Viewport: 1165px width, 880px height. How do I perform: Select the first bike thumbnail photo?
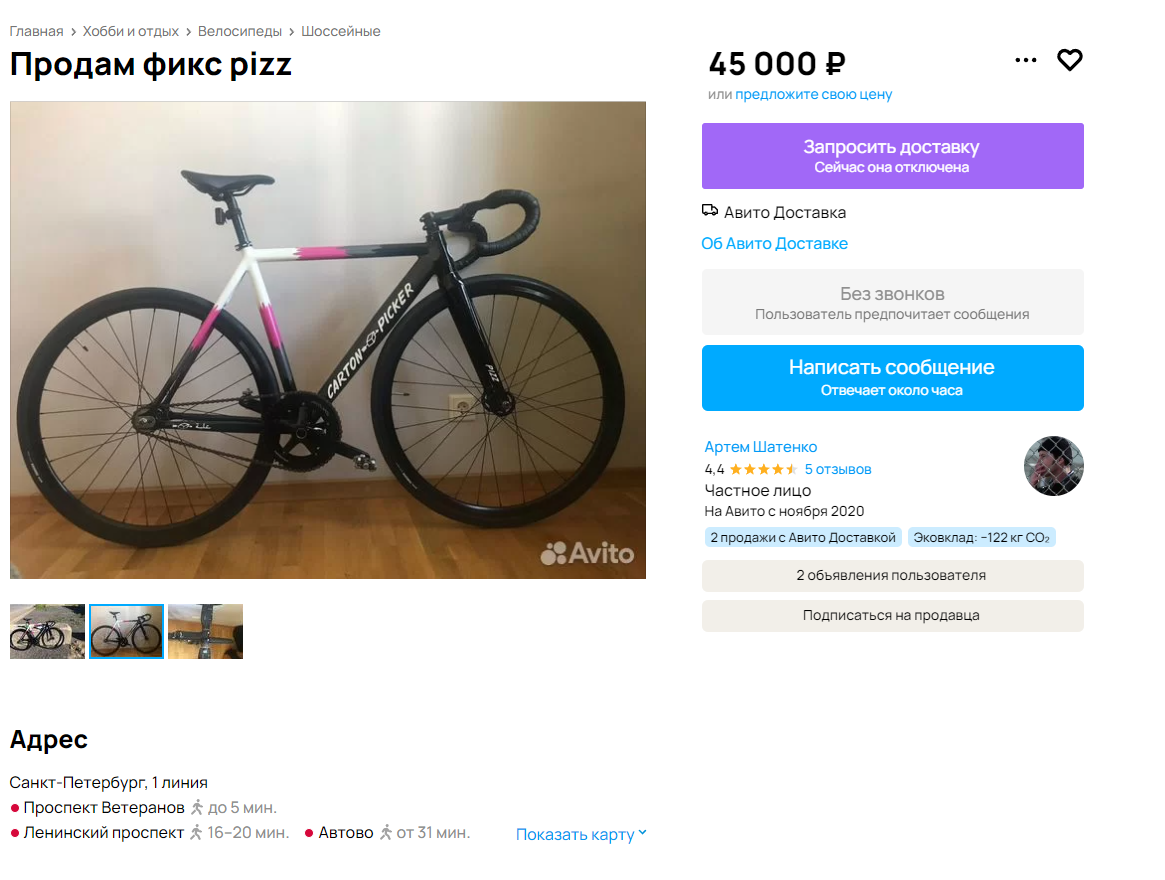(47, 631)
